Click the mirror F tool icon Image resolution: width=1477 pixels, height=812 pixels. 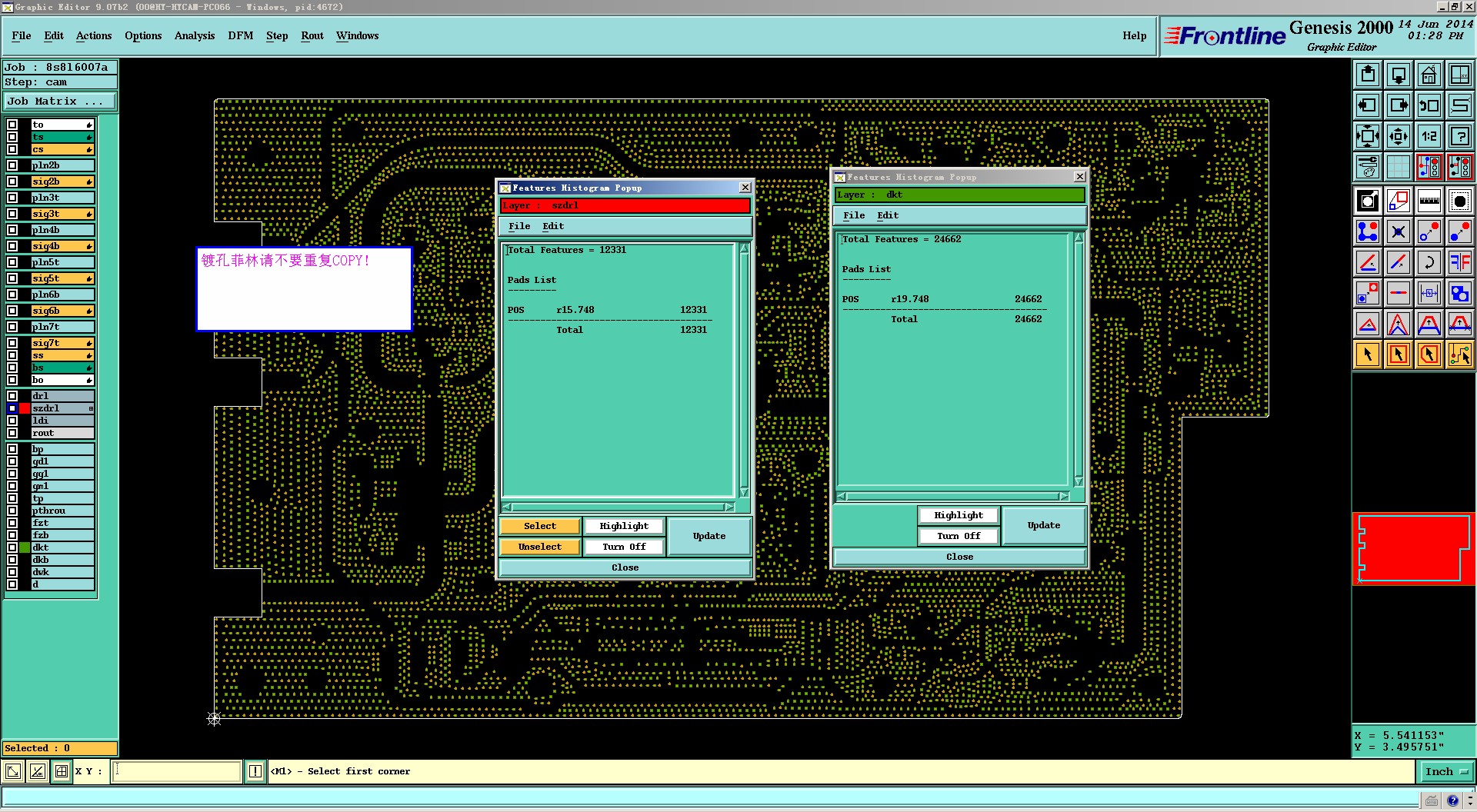tap(1459, 262)
